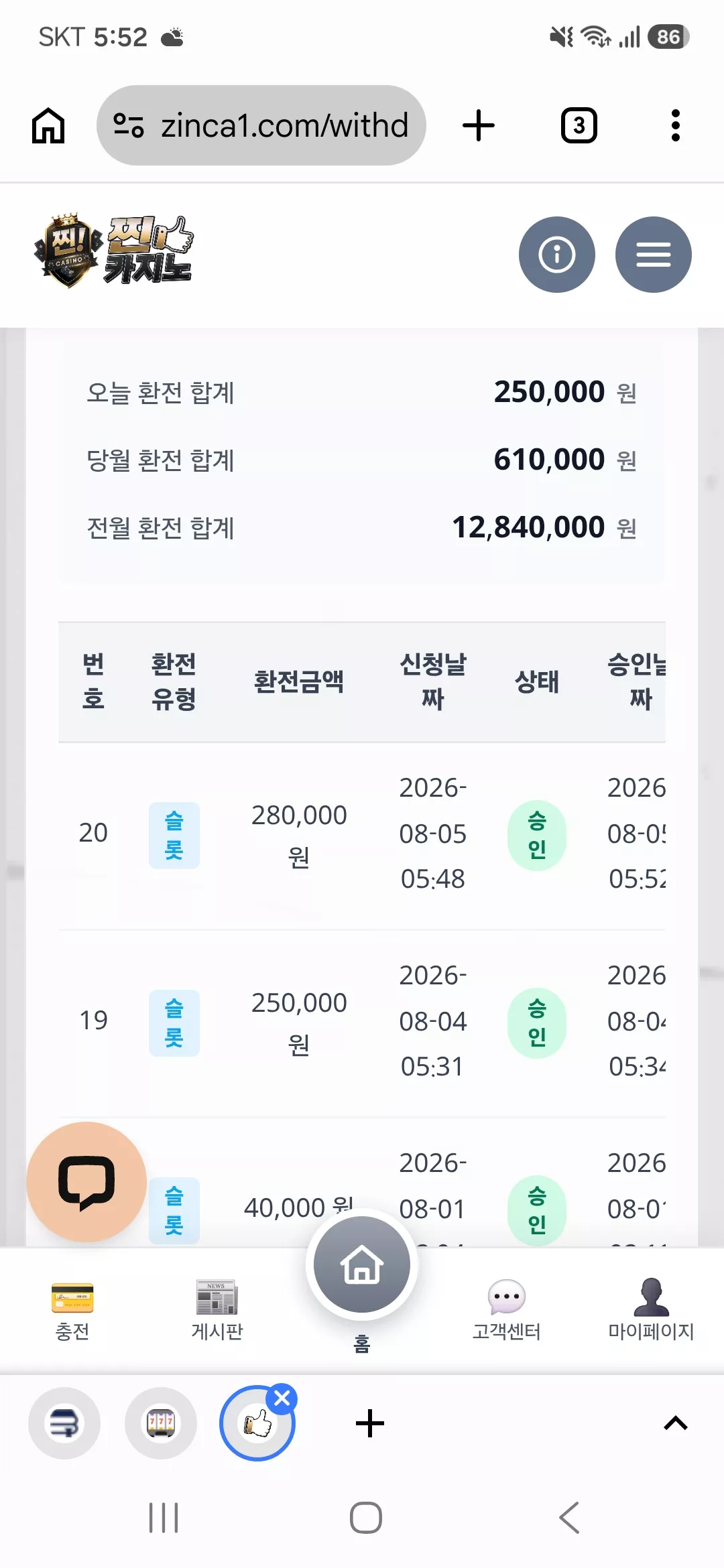This screenshot has height=1568, width=724.
Task: Open the 게시판 tab
Action: (x=217, y=1311)
